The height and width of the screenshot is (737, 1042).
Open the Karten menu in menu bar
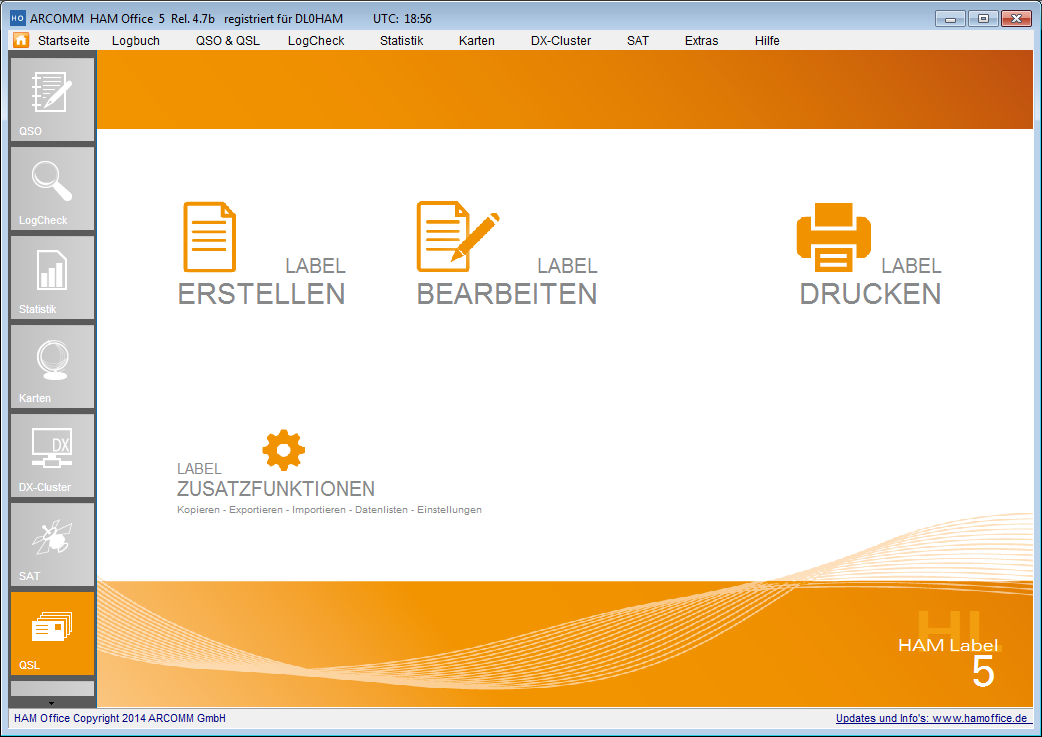coord(476,41)
